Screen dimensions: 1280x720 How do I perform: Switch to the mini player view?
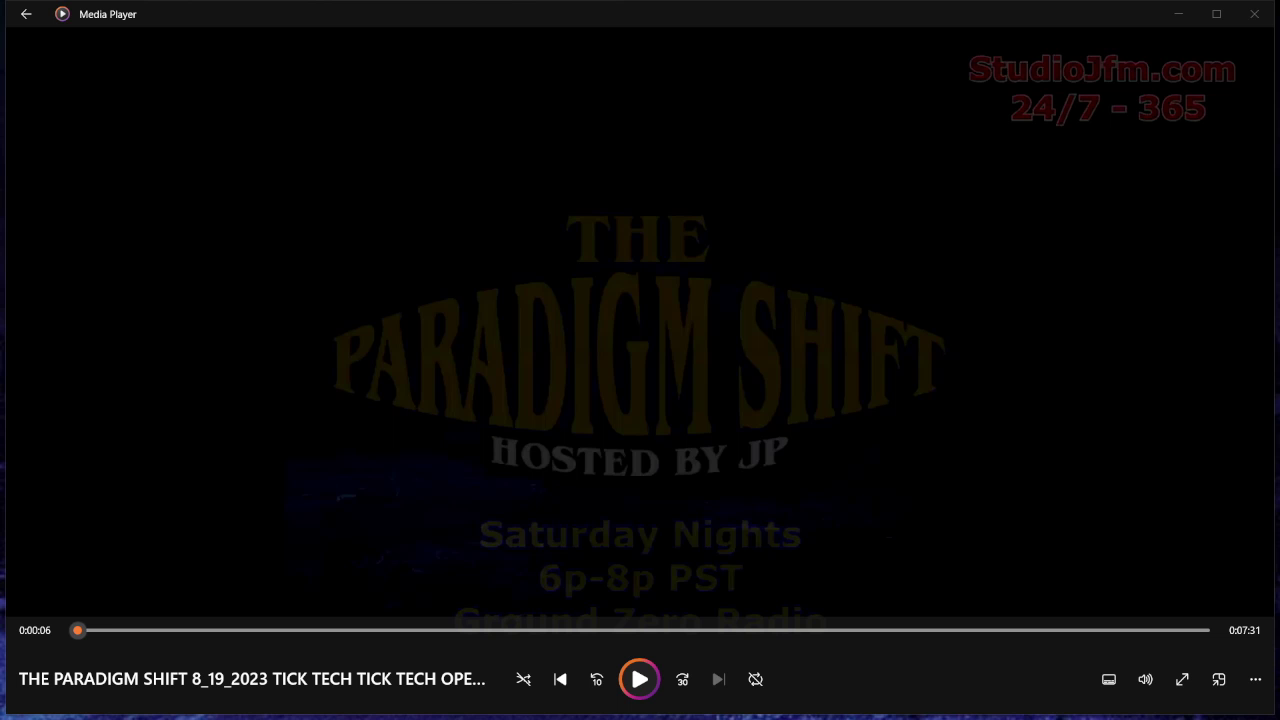point(1219,679)
